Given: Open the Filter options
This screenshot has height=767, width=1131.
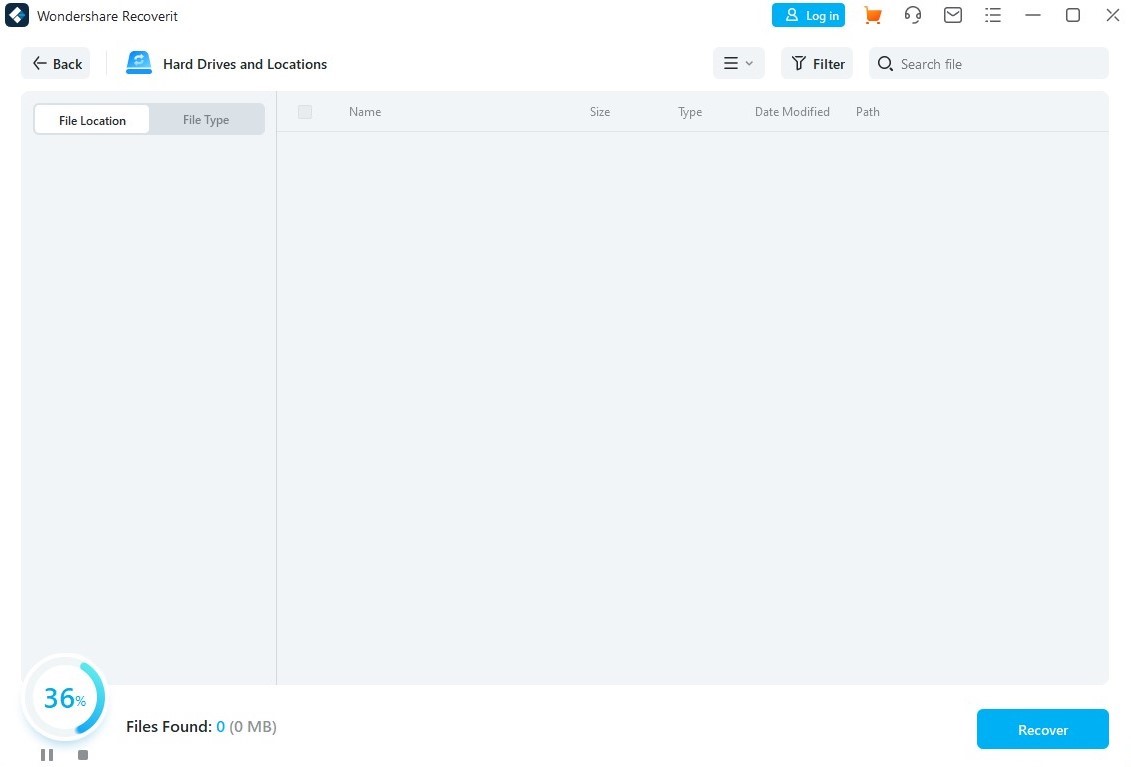Looking at the screenshot, I should click(817, 63).
